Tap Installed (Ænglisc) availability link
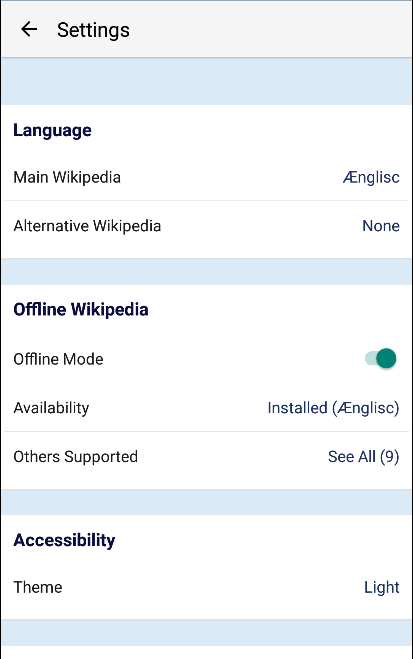This screenshot has height=659, width=413. [333, 408]
